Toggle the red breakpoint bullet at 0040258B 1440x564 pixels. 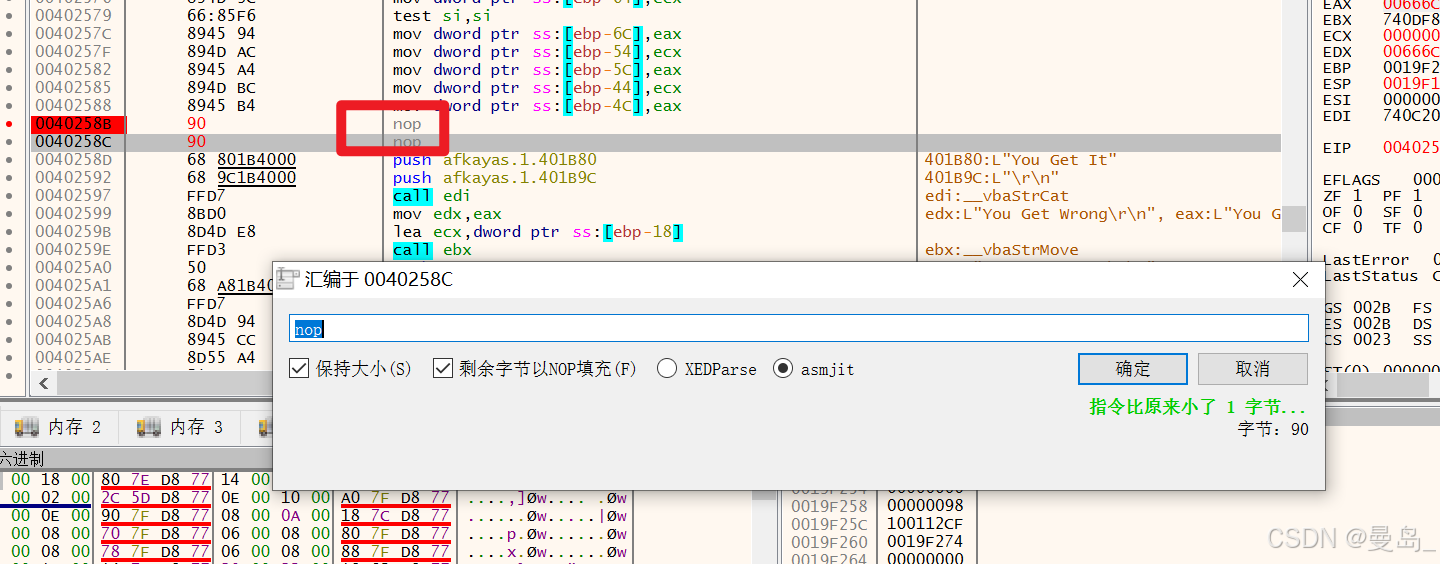pyautogui.click(x=9, y=124)
